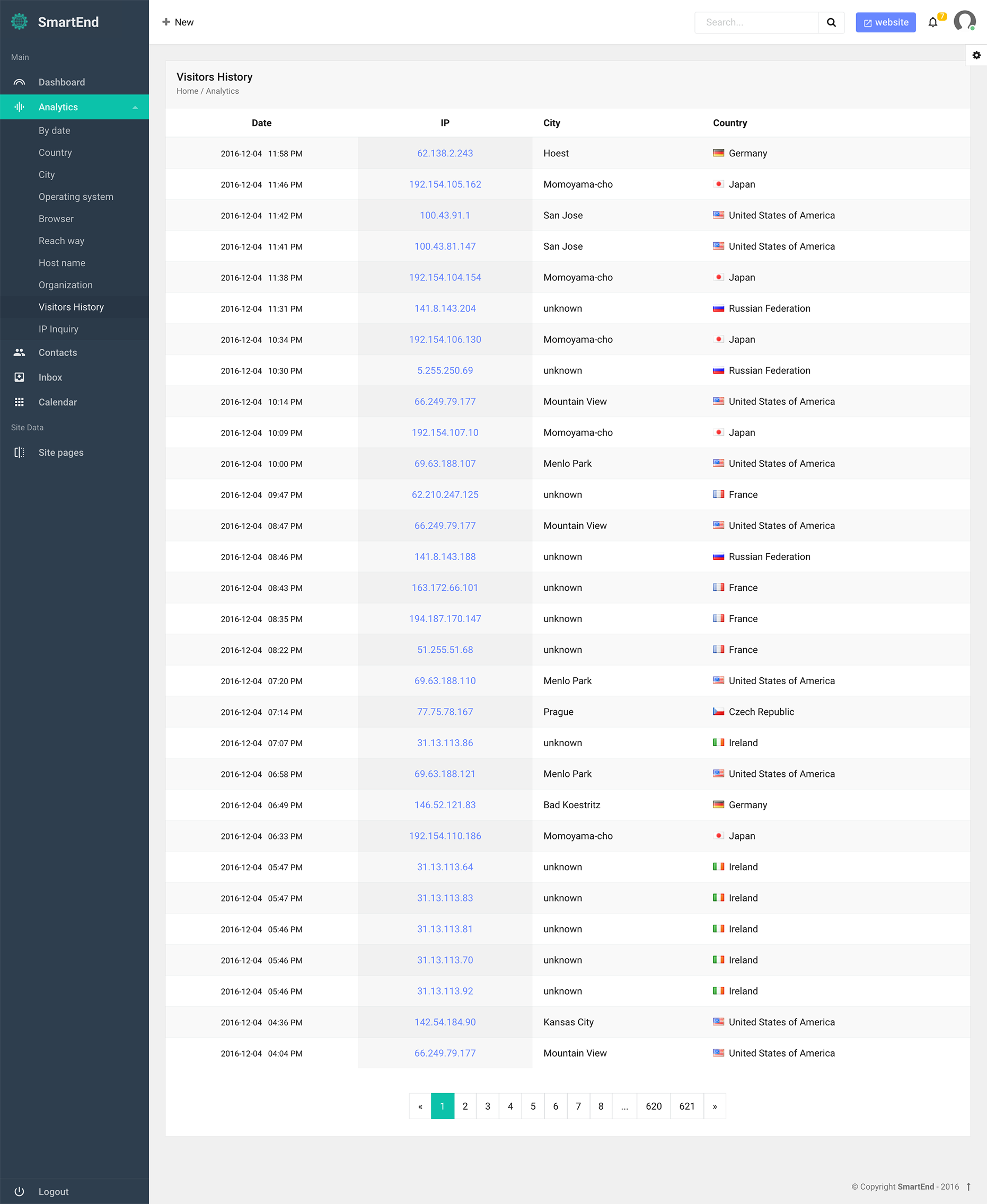Open the settings gear panel
Viewport: 987px width, 1204px height.
[x=976, y=55]
